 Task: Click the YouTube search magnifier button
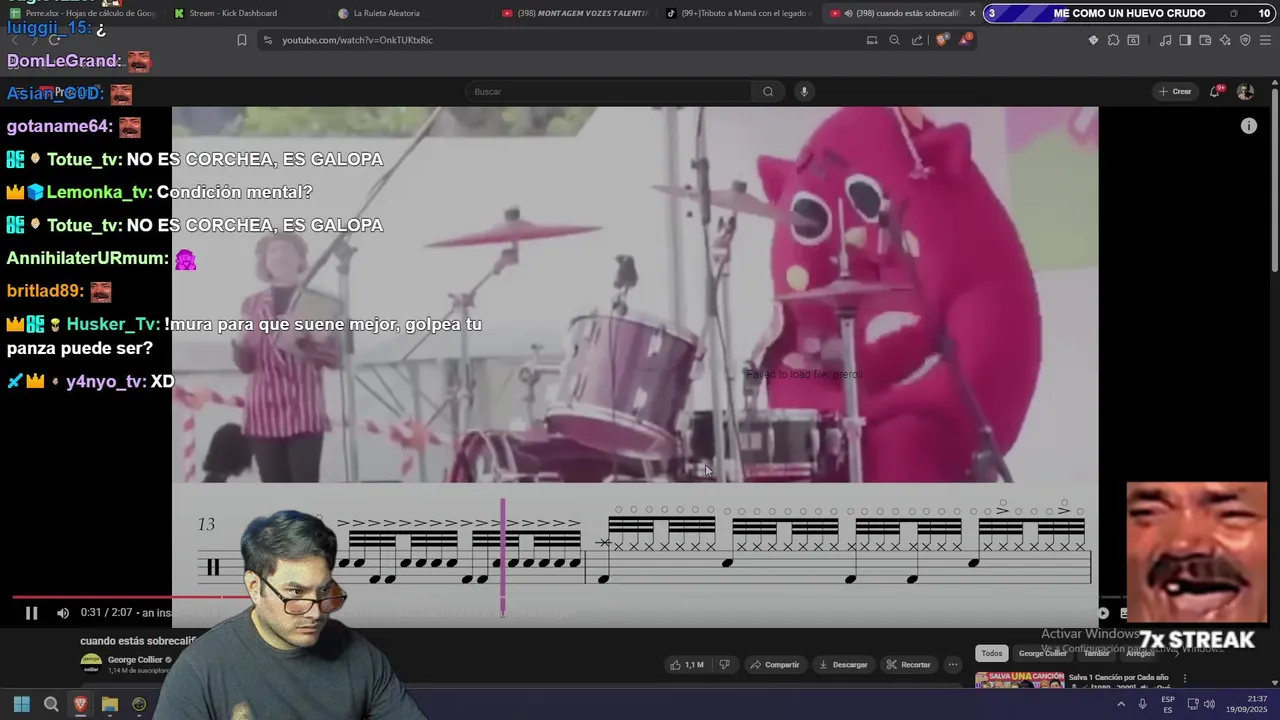pyautogui.click(x=768, y=92)
